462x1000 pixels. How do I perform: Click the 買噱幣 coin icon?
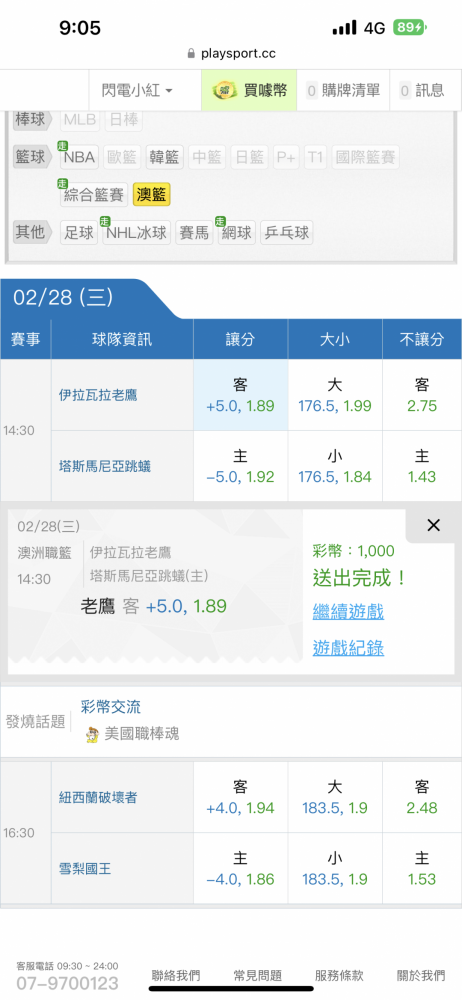coord(226,91)
